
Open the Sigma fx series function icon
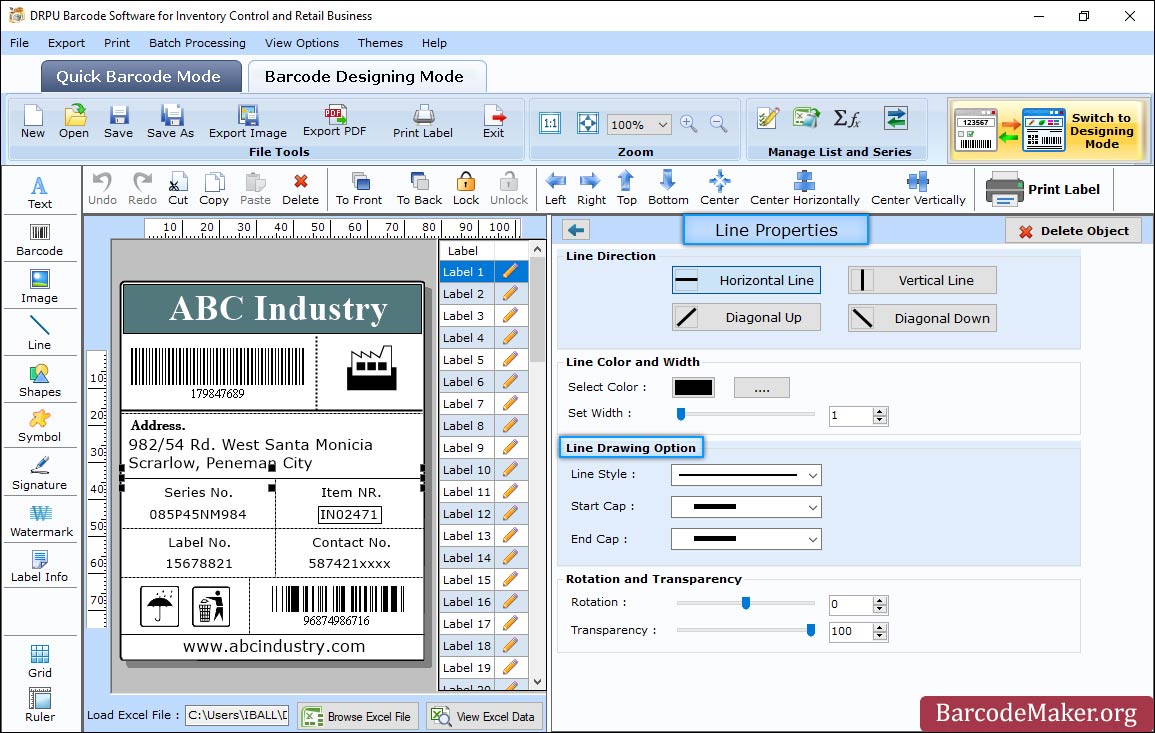pos(847,118)
